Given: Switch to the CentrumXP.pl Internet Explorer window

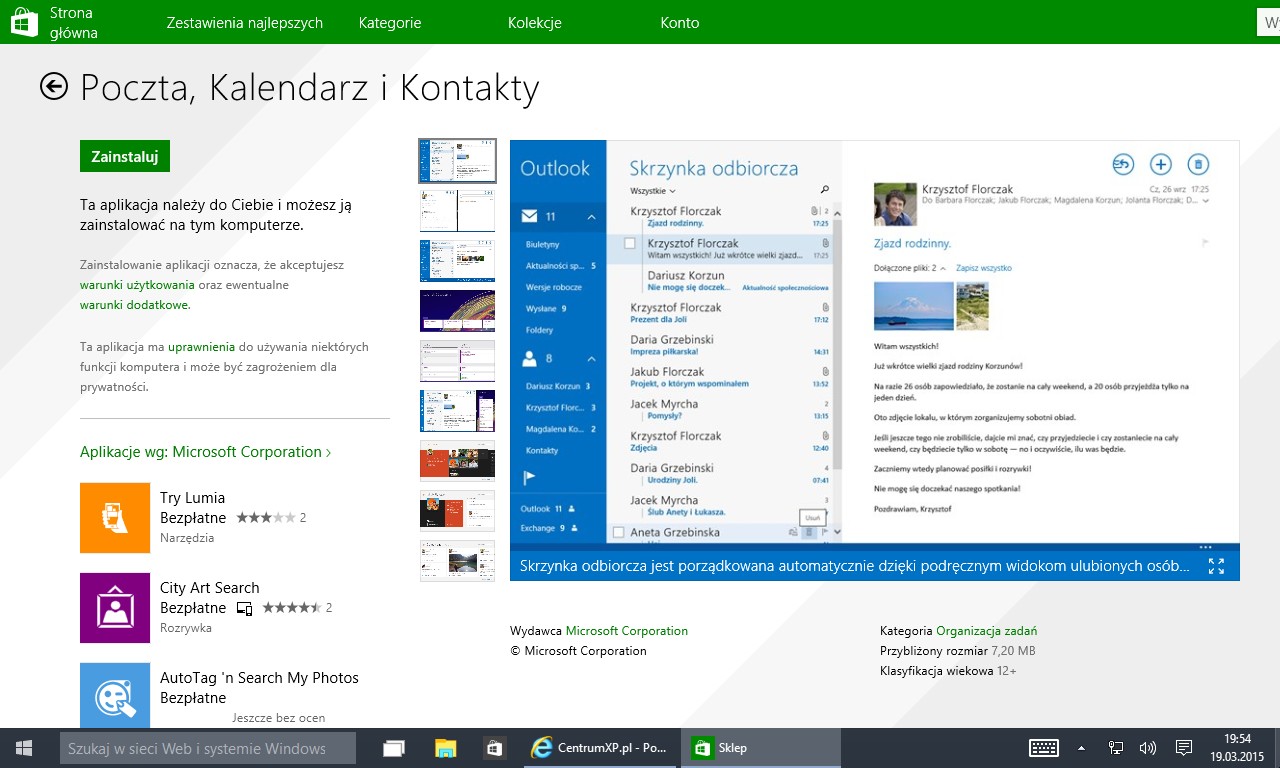Looking at the screenshot, I should tap(600, 748).
